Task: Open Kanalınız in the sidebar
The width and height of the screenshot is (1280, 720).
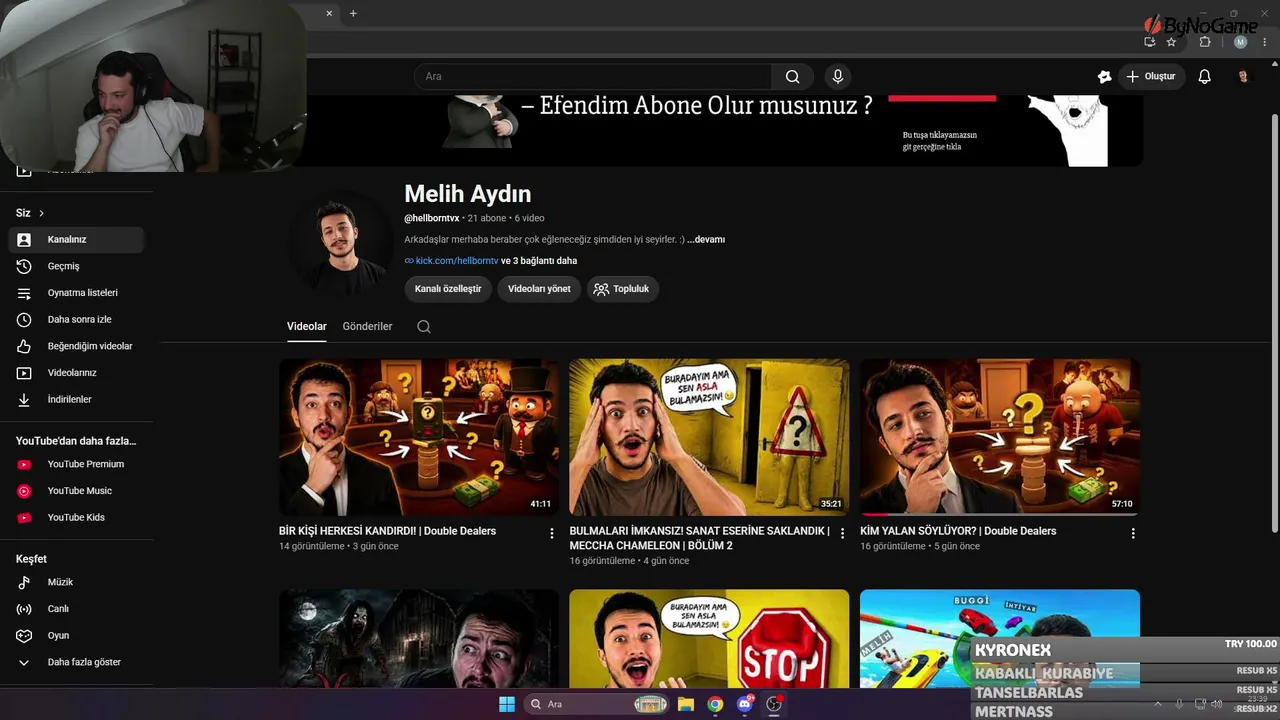Action: pos(76,240)
